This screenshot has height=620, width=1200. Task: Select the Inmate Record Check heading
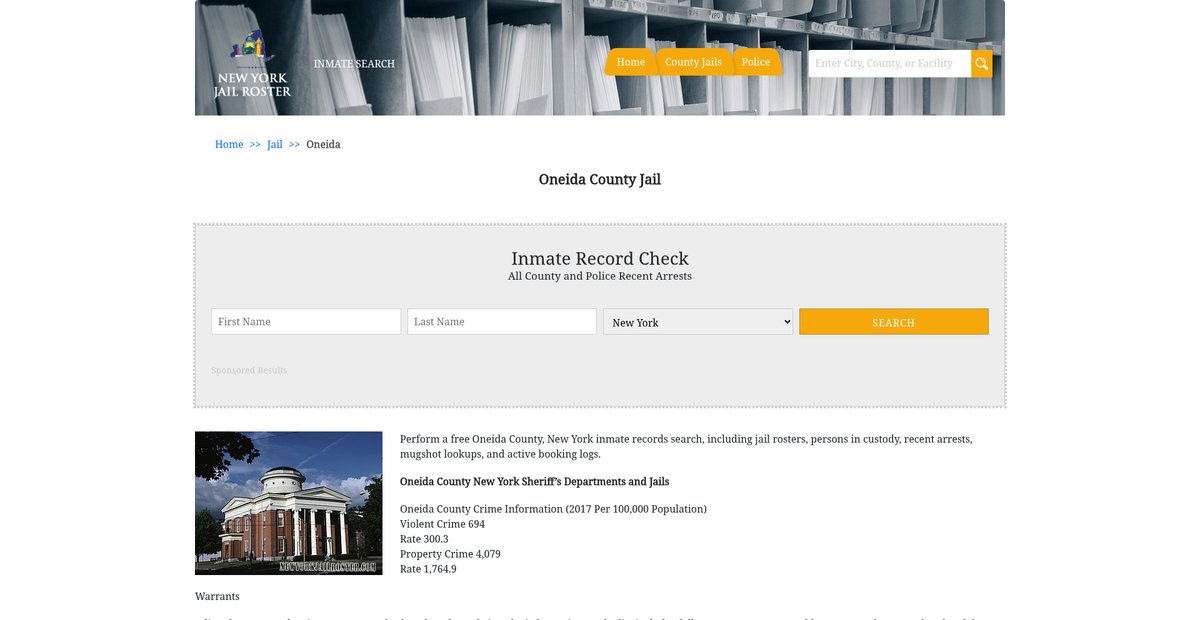coord(600,259)
